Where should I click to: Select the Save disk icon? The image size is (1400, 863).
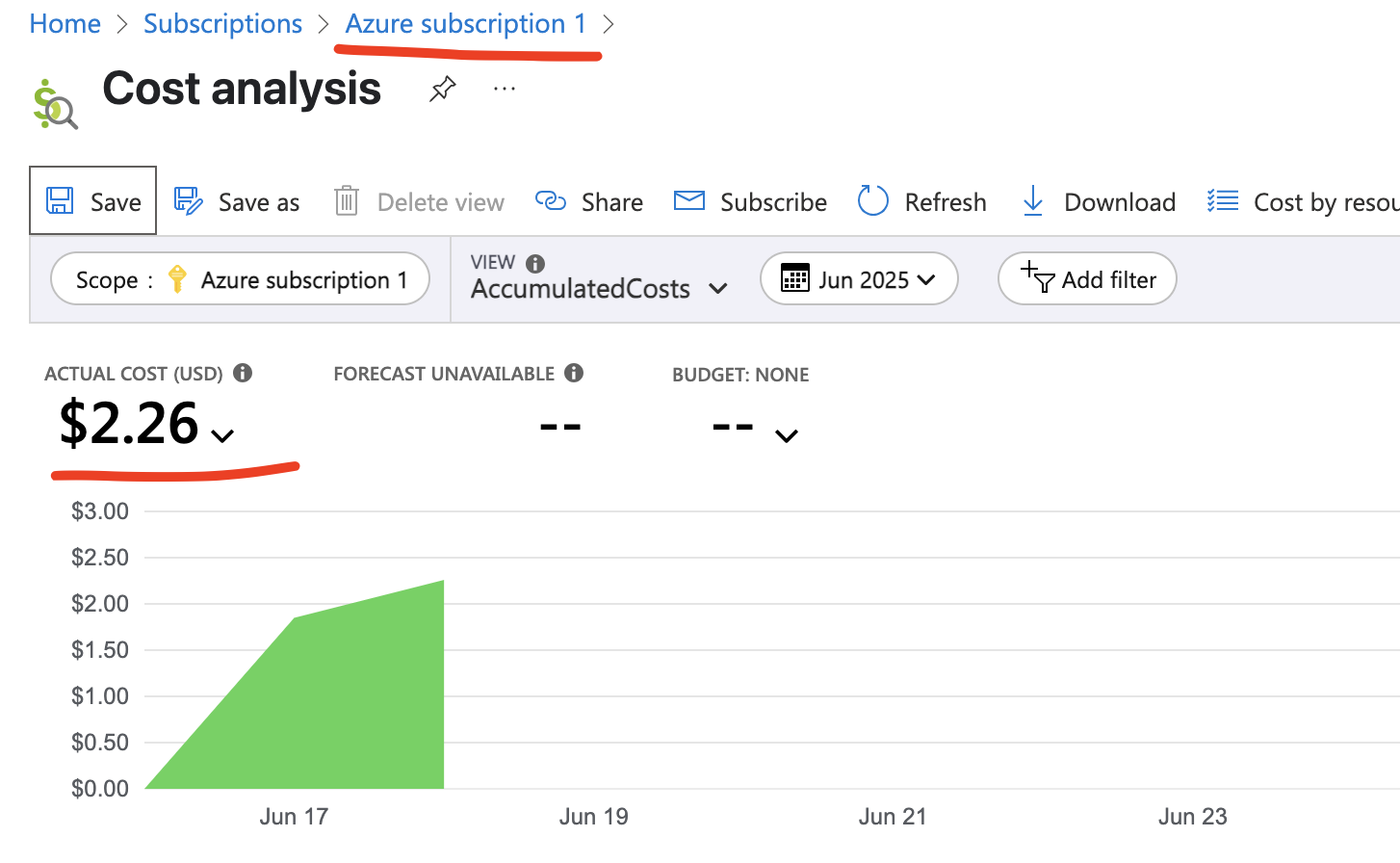coord(60,200)
